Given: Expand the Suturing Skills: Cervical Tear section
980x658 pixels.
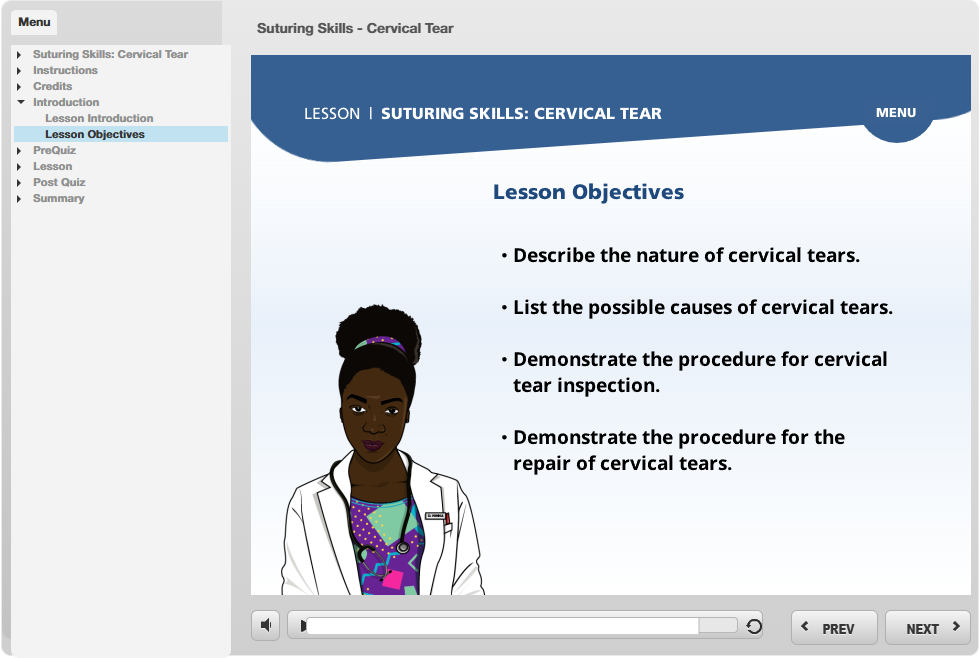Looking at the screenshot, I should [20, 55].
